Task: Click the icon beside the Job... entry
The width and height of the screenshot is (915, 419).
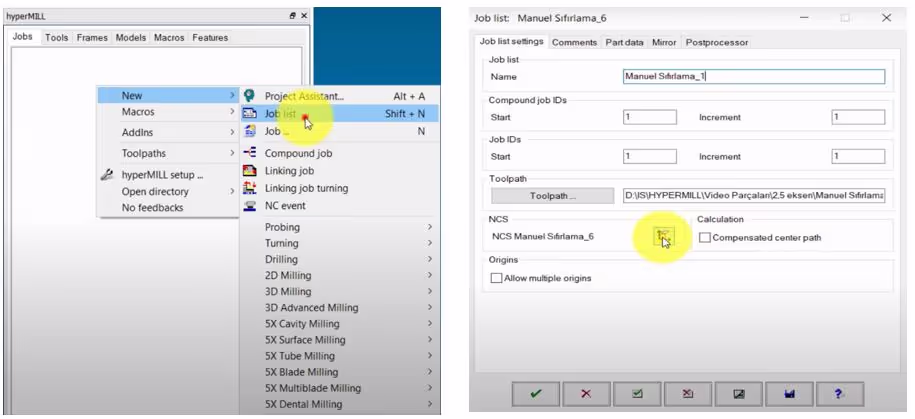Action: 250,131
